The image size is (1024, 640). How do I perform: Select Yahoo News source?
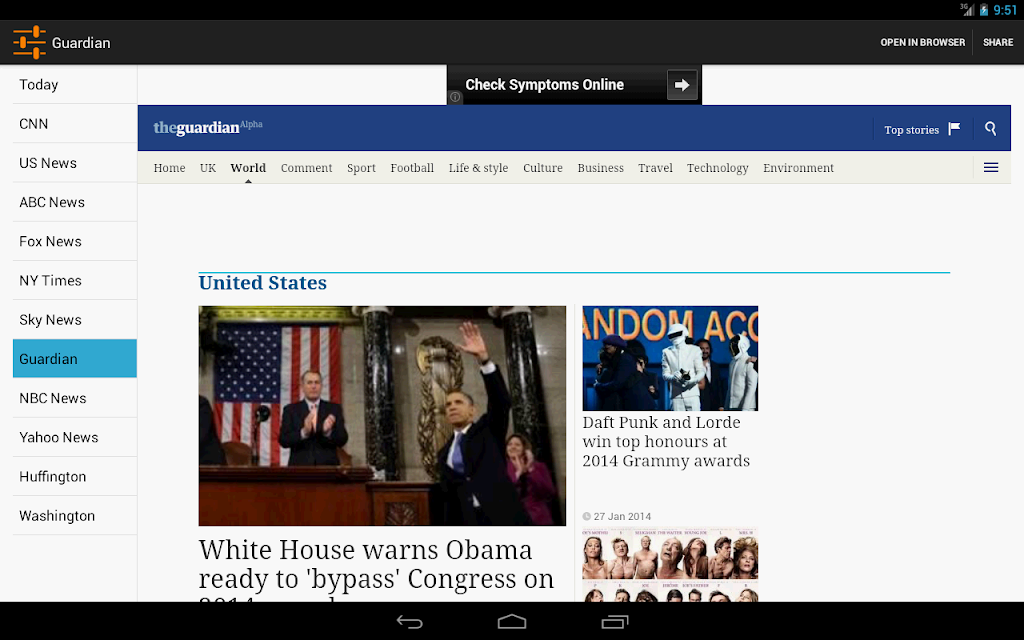[74, 437]
